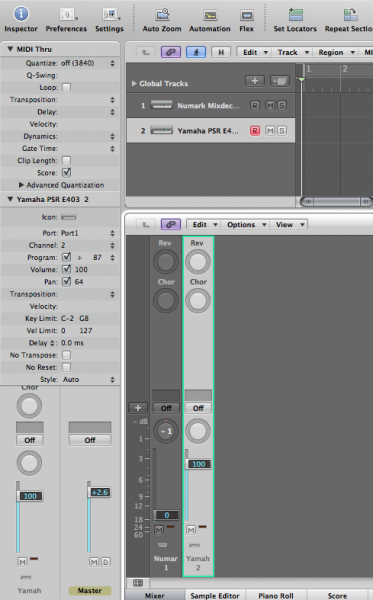Click the Yamaha channel volume fader

pos(198,464)
